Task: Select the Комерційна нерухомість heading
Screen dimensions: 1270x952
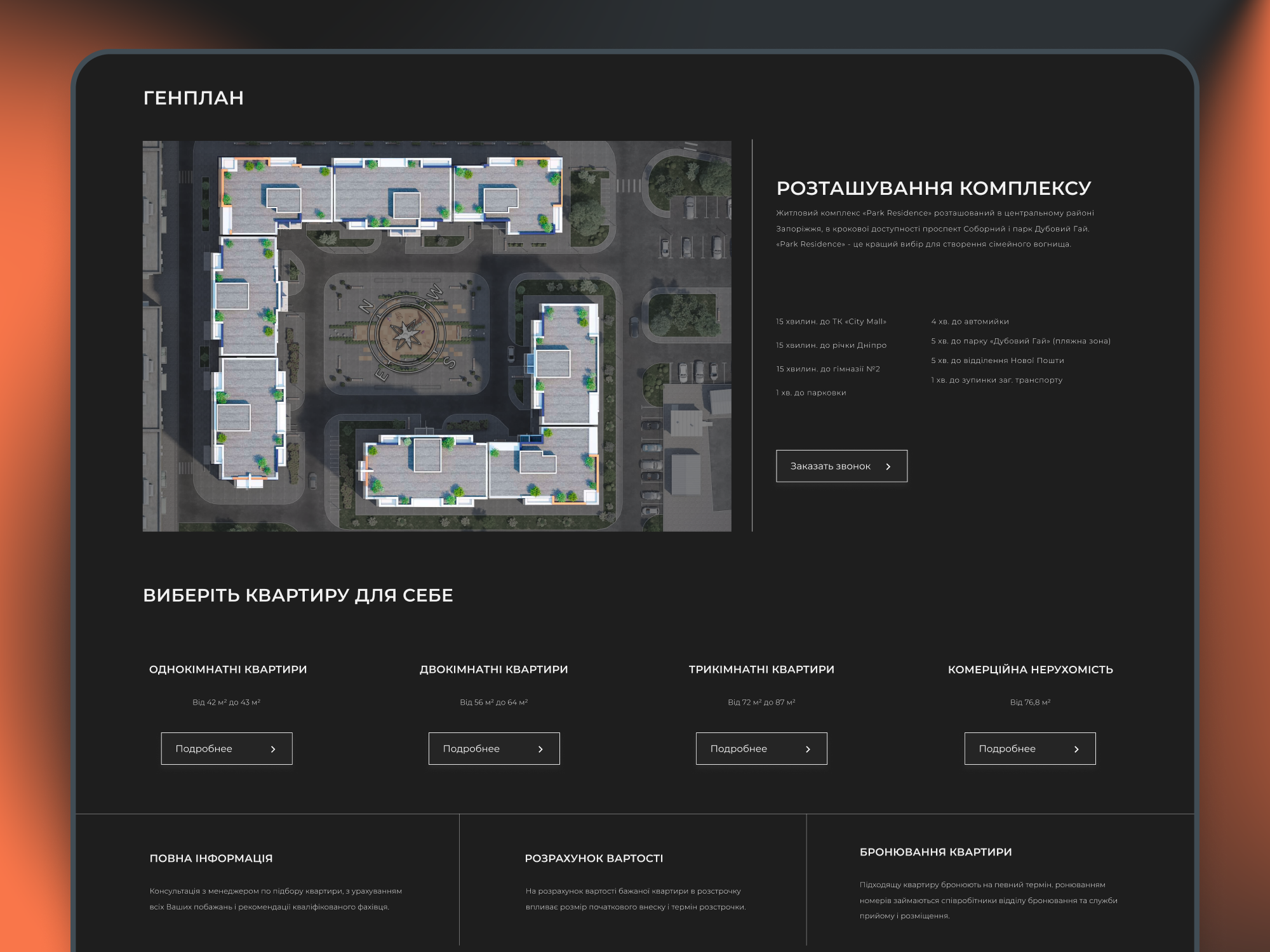Action: [1030, 670]
